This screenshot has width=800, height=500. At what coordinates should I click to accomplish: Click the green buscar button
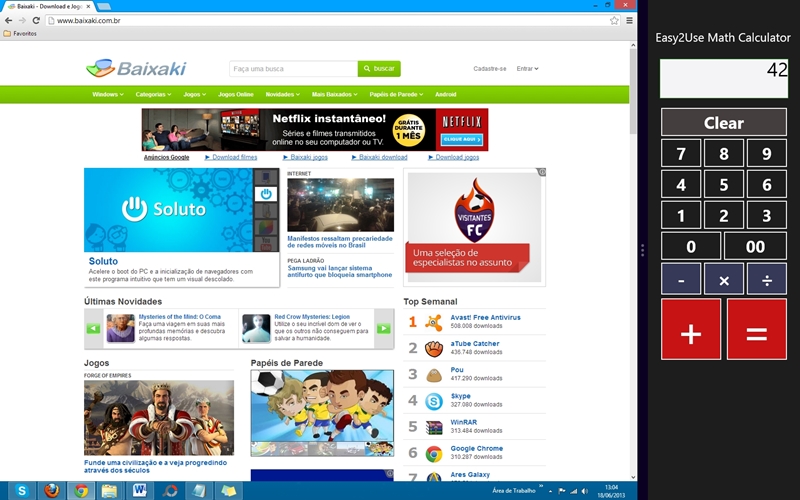click(379, 68)
